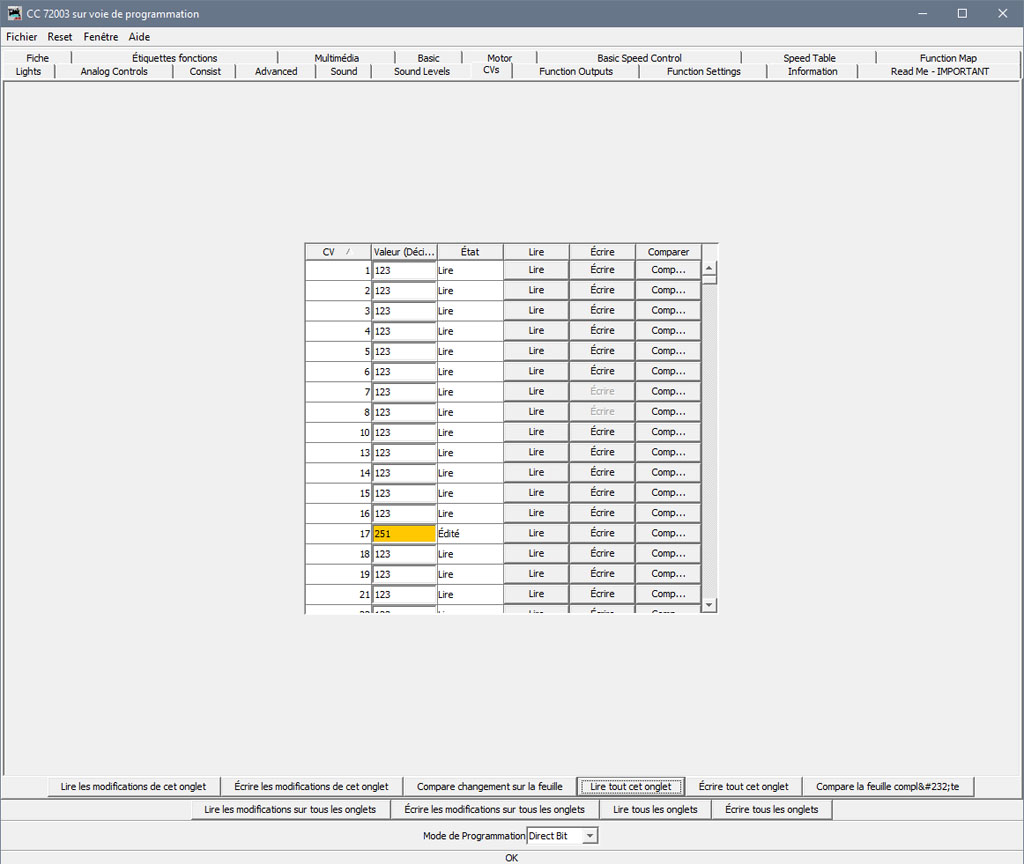Open the Function Settings tab
This screenshot has height=864, width=1024.
(x=703, y=71)
